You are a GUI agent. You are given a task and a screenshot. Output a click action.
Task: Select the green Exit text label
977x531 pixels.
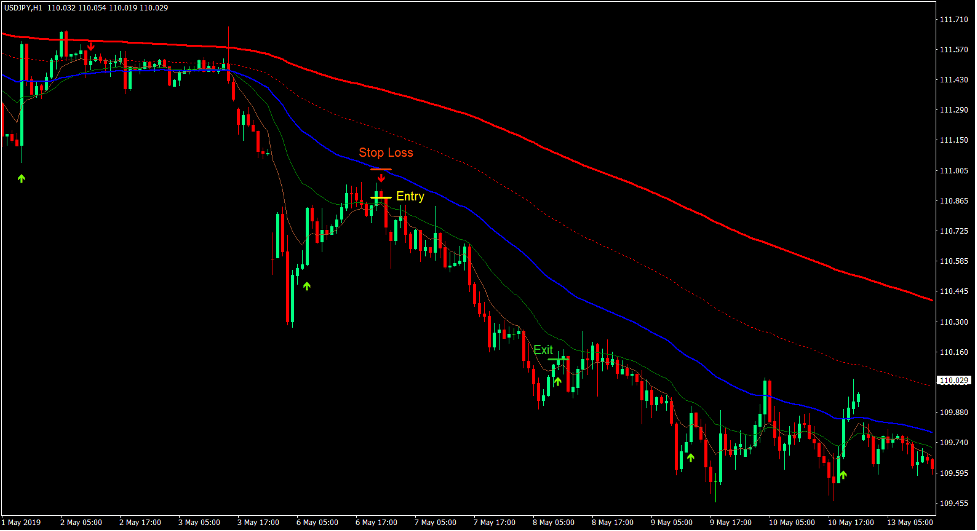coord(543,350)
